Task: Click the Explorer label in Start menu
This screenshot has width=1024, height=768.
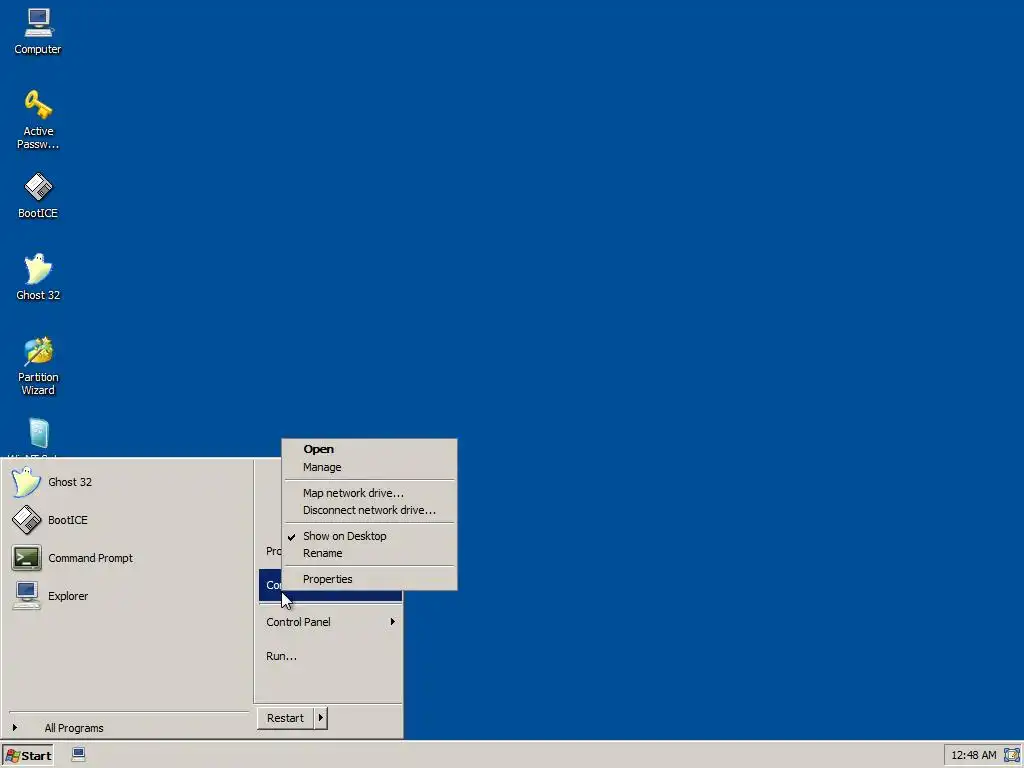Action: pyautogui.click(x=68, y=596)
